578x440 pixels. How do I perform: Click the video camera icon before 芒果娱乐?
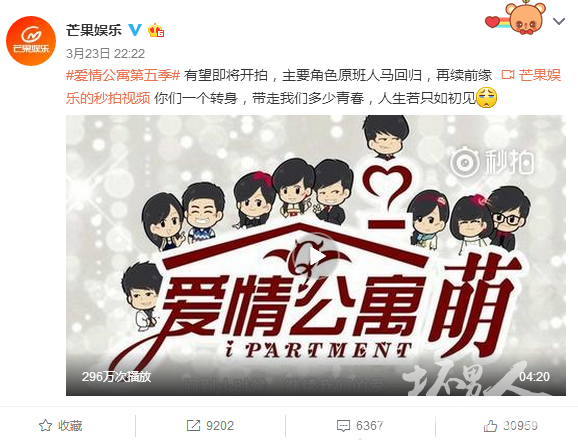pos(508,75)
